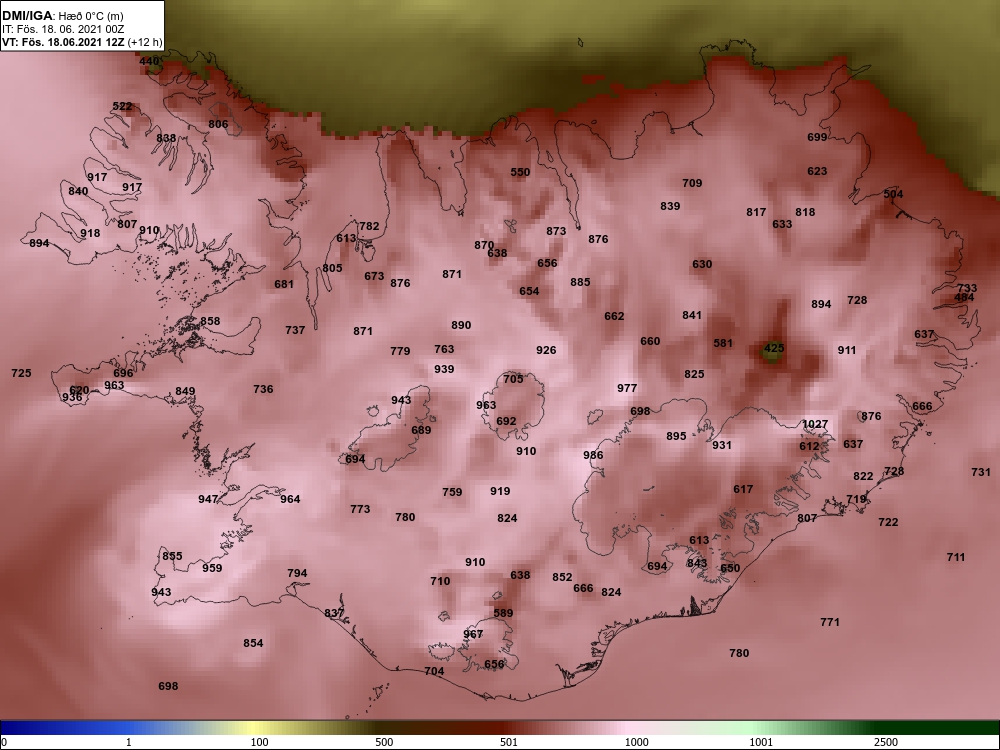Viewport: 1000px width, 750px height.
Task: Click the map value 841
Action: 692,314
